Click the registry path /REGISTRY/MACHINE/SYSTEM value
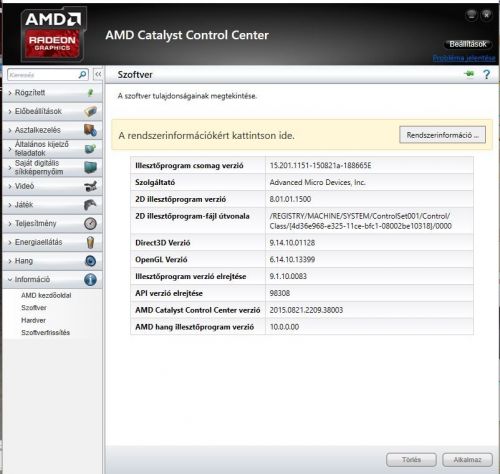This screenshot has width=500, height=474. tap(361, 221)
